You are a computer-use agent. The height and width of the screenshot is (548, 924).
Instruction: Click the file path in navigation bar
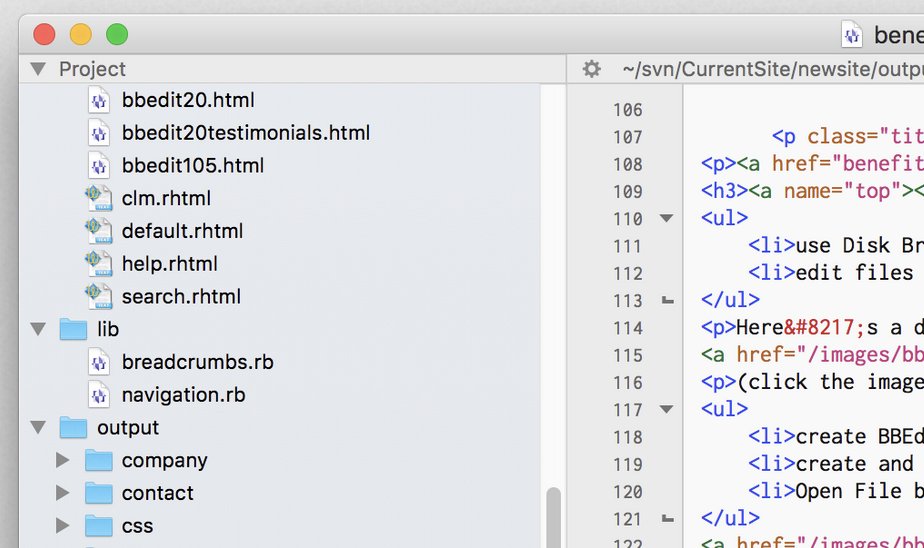pyautogui.click(x=773, y=69)
